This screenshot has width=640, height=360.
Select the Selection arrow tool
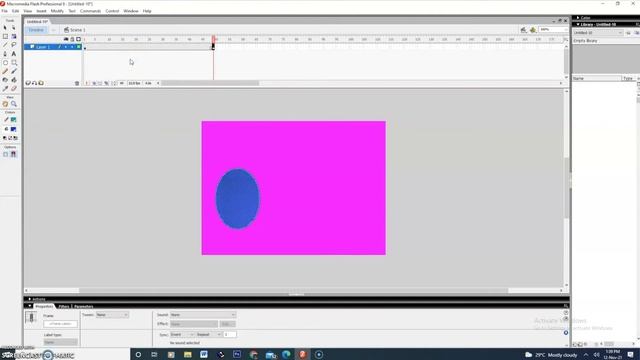pyautogui.click(x=5, y=28)
